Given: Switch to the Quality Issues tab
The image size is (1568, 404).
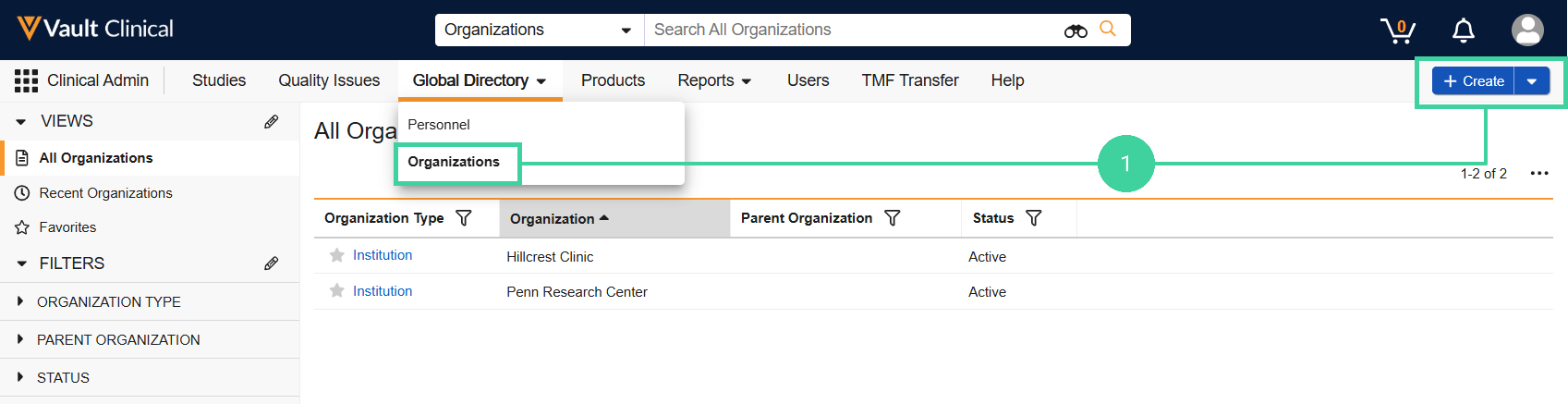Looking at the screenshot, I should (329, 80).
